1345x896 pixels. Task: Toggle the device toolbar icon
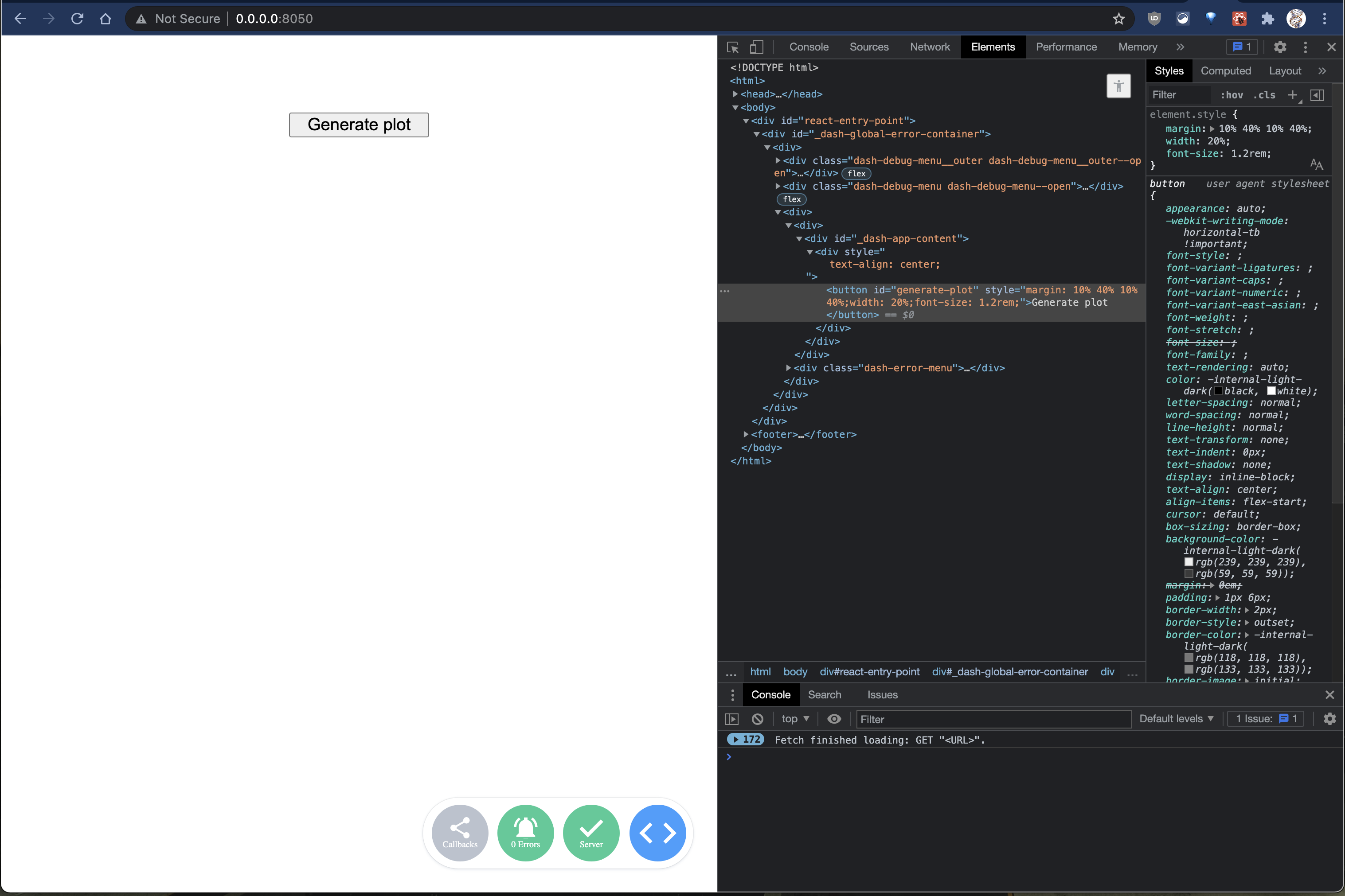(x=756, y=47)
